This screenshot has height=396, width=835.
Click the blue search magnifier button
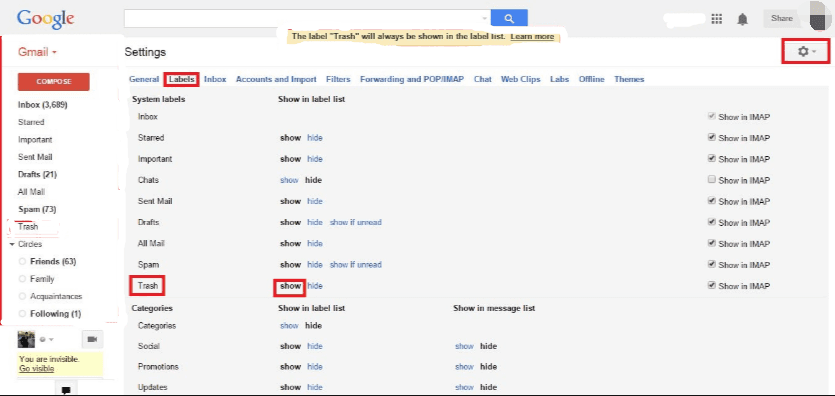509,19
